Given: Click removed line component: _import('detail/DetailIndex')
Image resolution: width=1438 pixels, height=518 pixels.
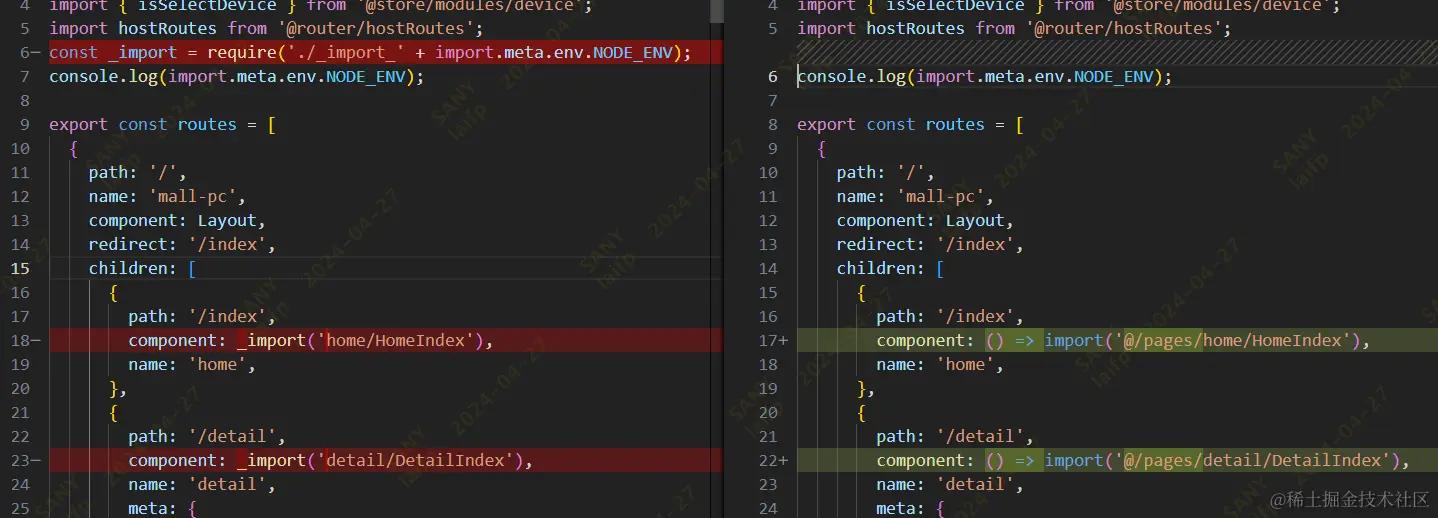Looking at the screenshot, I should pyautogui.click(x=331, y=460).
